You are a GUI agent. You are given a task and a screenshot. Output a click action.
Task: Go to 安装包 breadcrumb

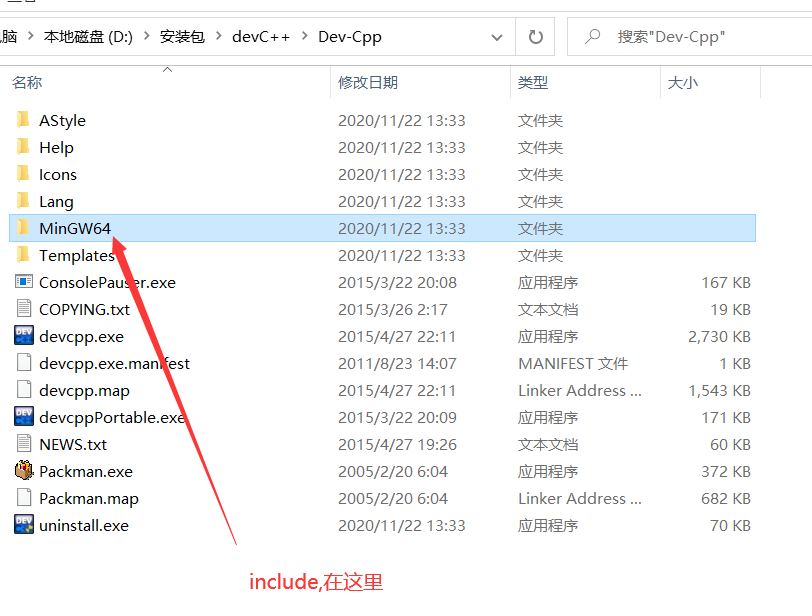(x=182, y=37)
